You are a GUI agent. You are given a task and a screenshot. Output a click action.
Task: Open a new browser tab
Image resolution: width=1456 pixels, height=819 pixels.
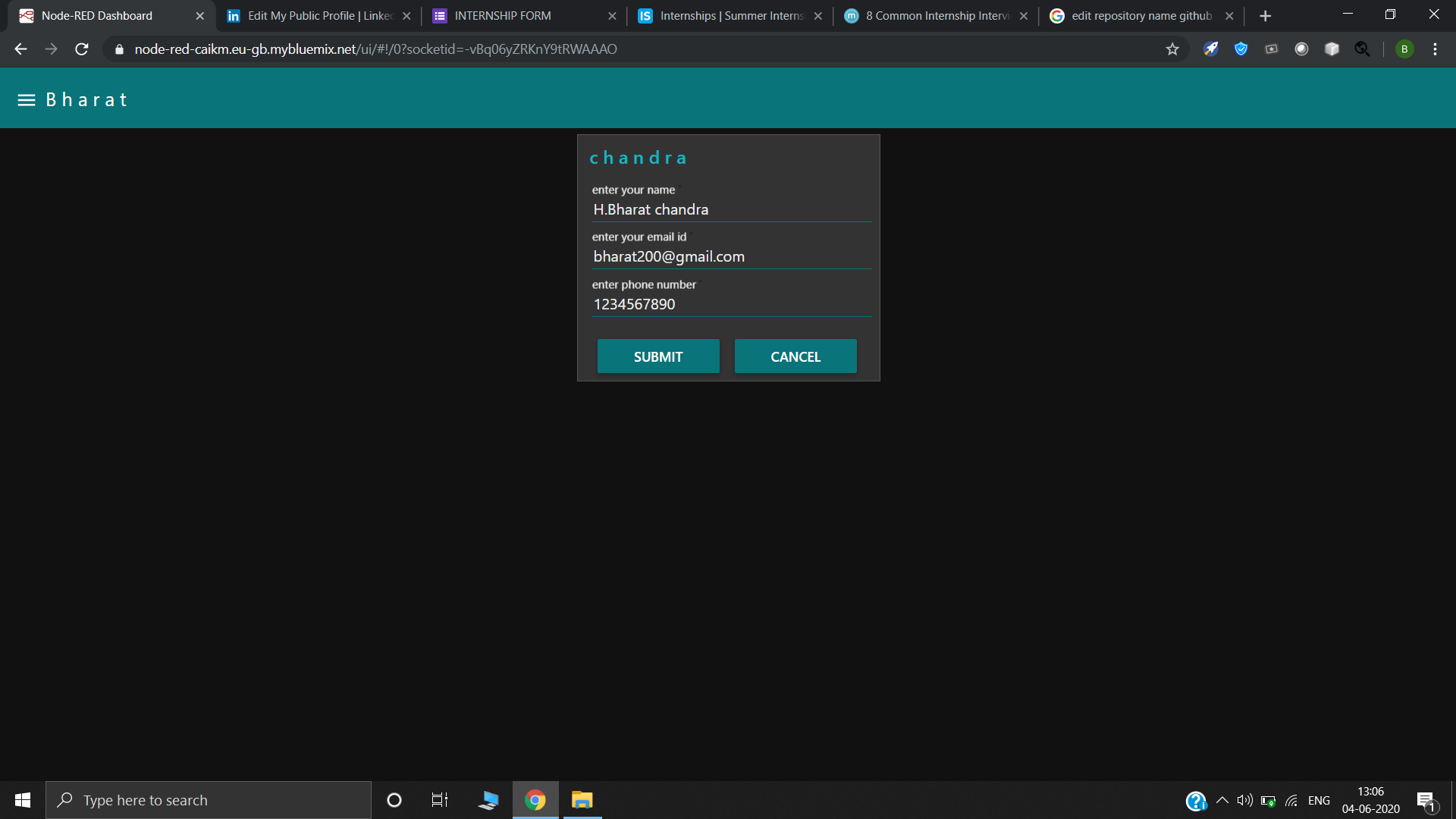[x=1265, y=16]
